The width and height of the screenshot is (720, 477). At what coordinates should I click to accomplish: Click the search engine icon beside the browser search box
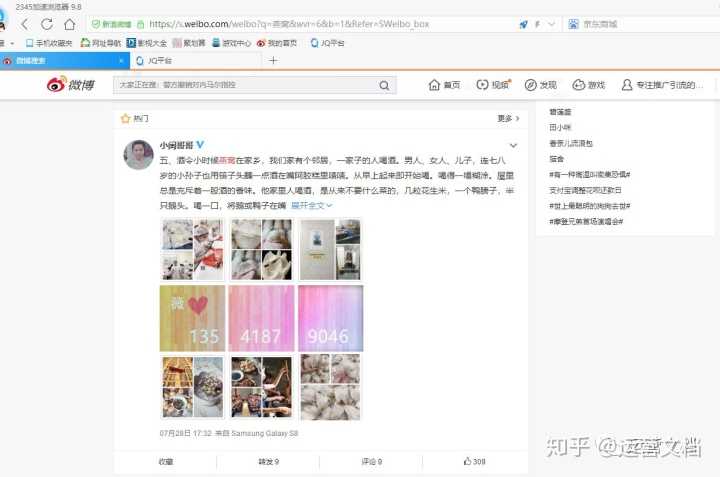pyautogui.click(x=573, y=24)
